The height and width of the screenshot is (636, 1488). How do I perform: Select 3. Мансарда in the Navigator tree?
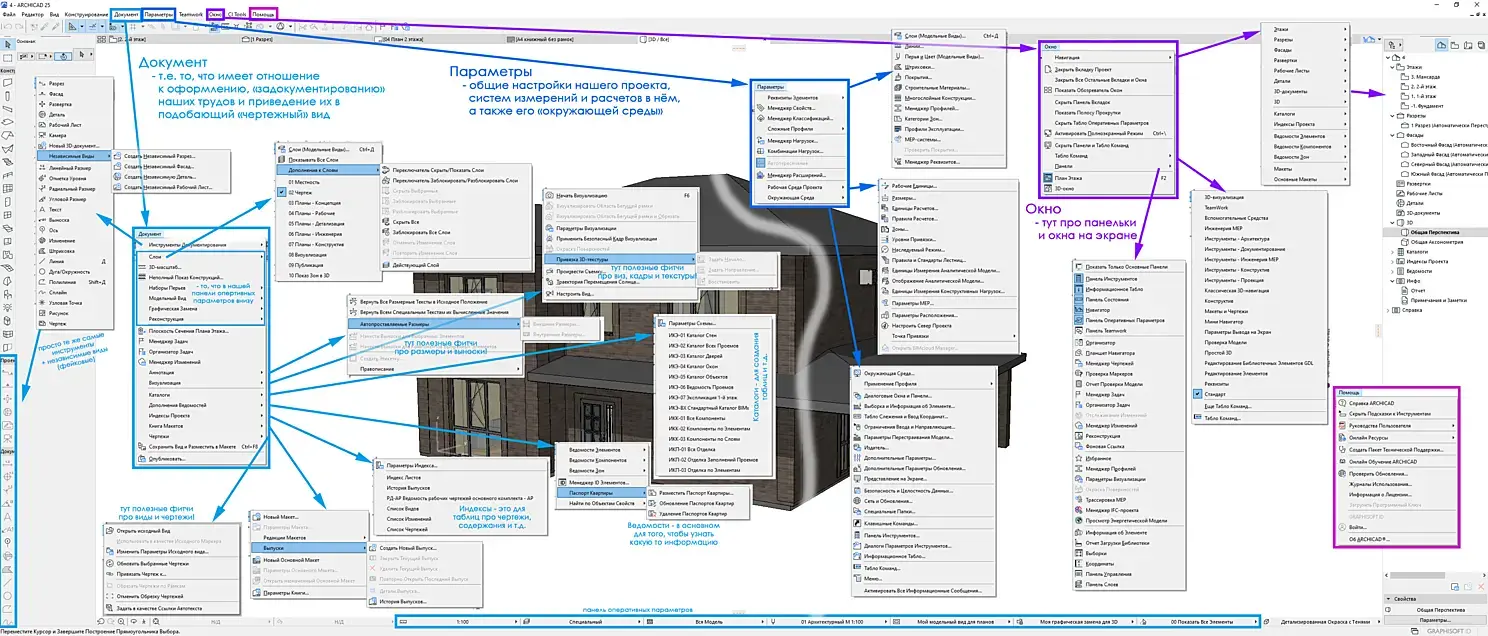pos(1419,77)
